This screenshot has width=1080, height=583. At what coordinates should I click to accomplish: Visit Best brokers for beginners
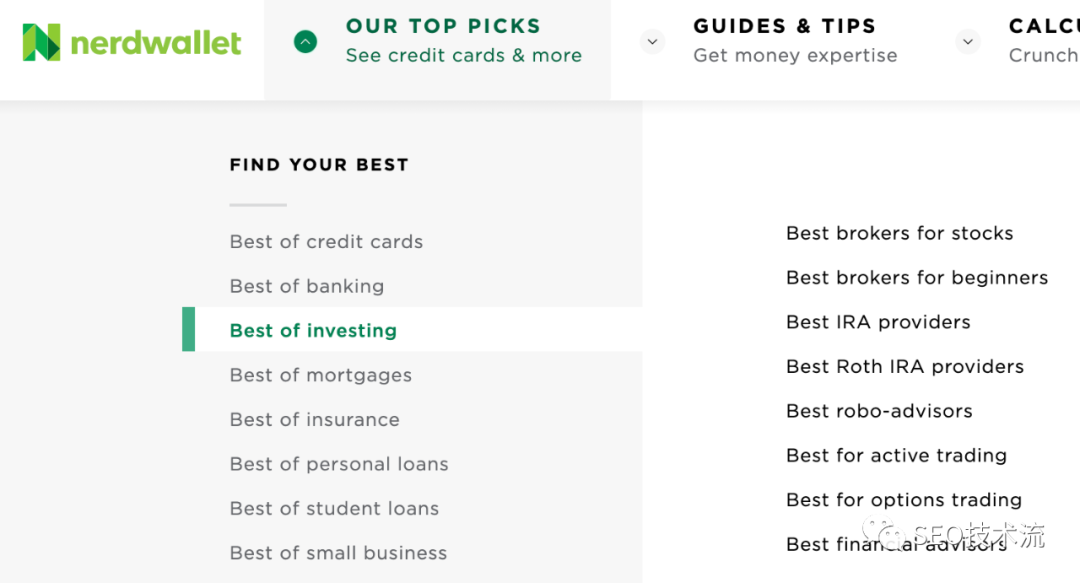[917, 278]
